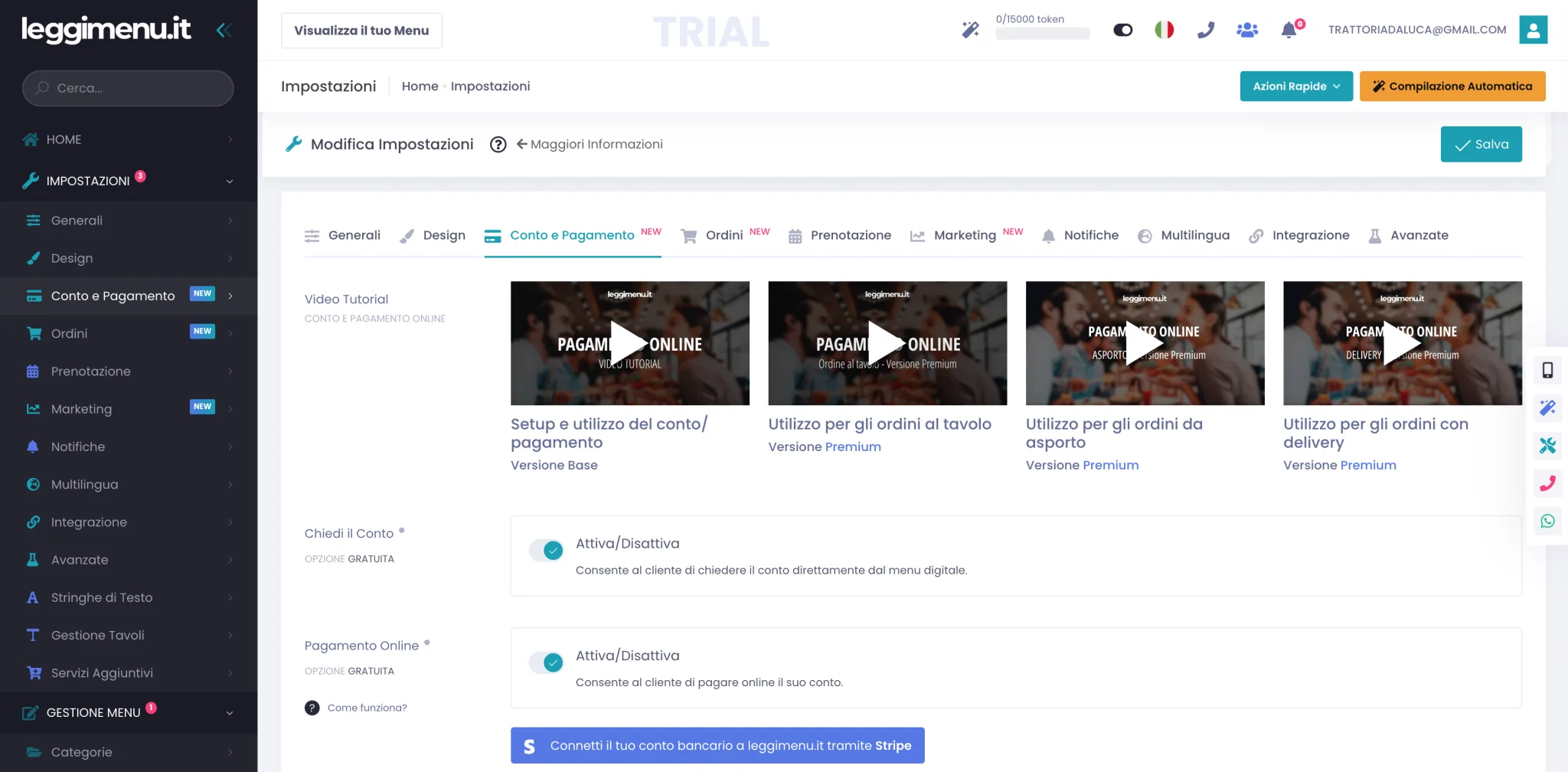
Task: Click Servizi Aggiuntivi cart icon in sidebar
Action: point(34,673)
